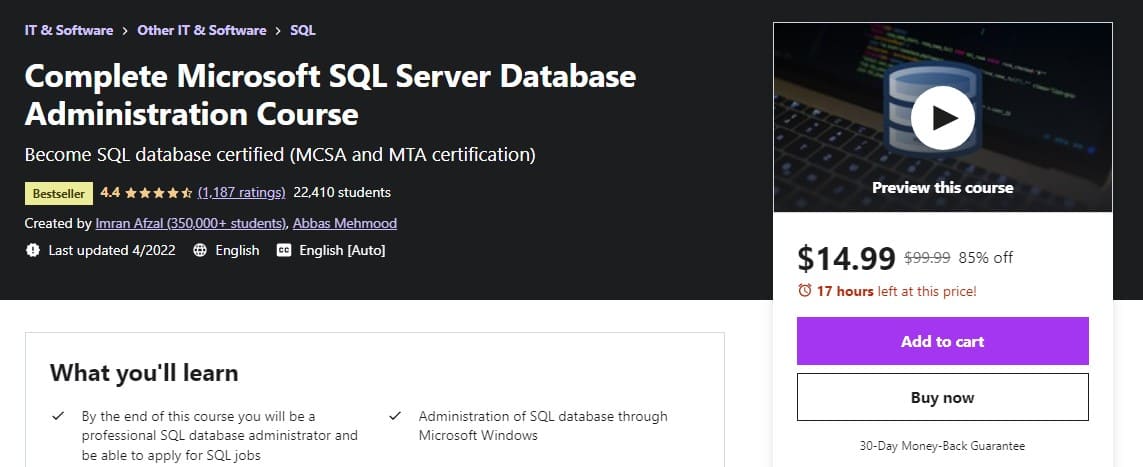
Task: Click the Bestseller badge
Action: [59, 193]
